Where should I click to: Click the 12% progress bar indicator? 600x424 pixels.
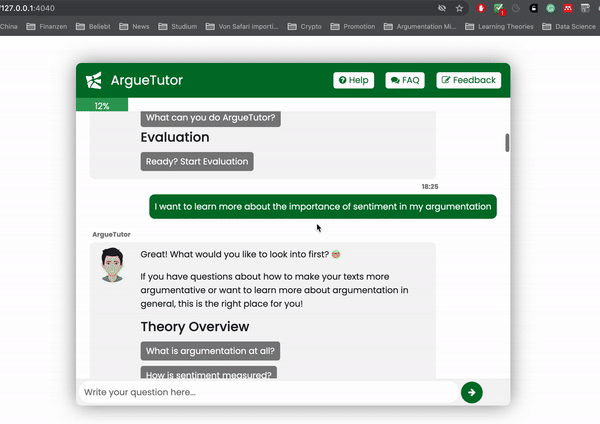pyautogui.click(x=101, y=105)
